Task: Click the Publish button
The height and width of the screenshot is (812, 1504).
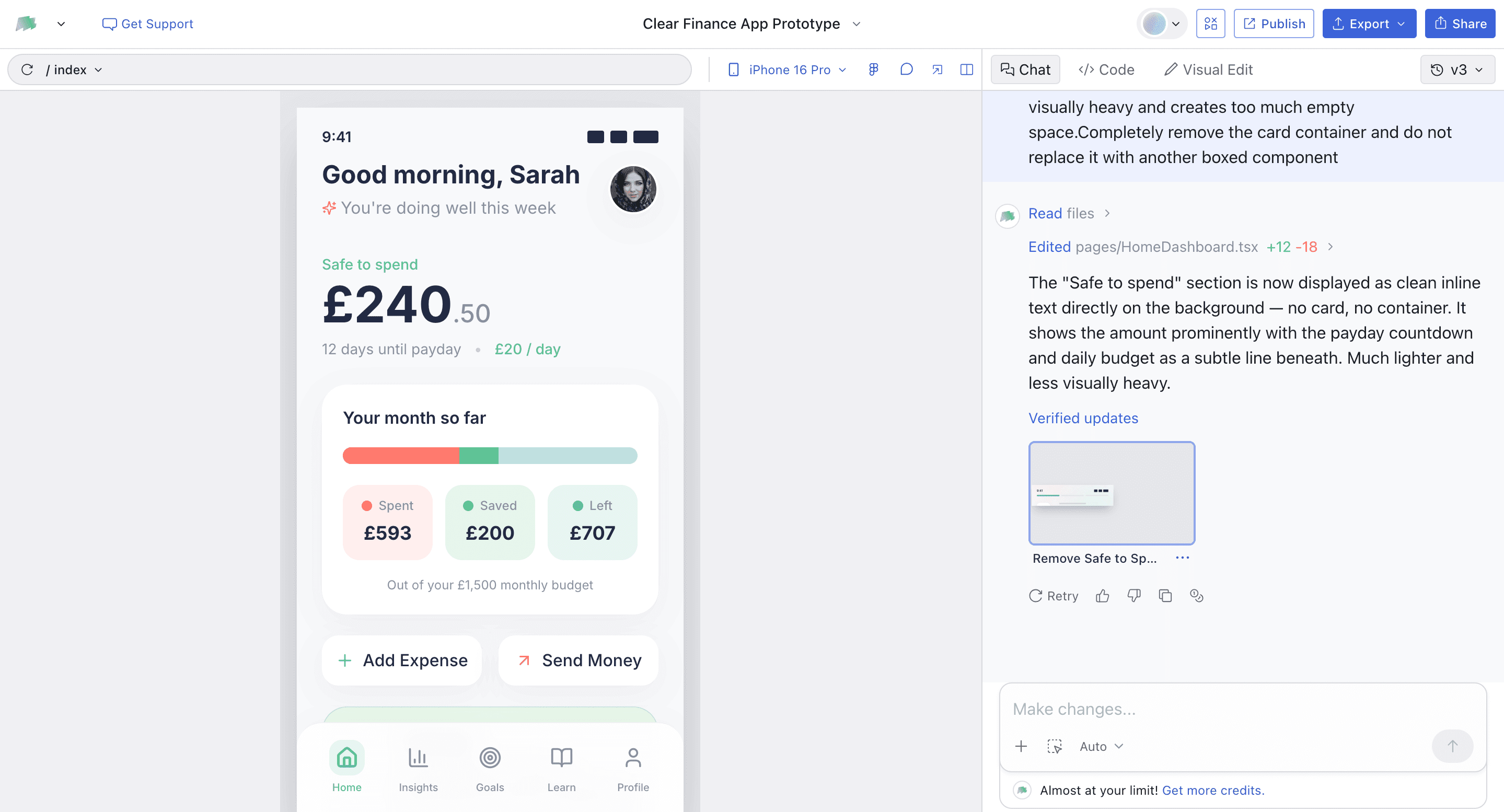Action: pyautogui.click(x=1274, y=24)
